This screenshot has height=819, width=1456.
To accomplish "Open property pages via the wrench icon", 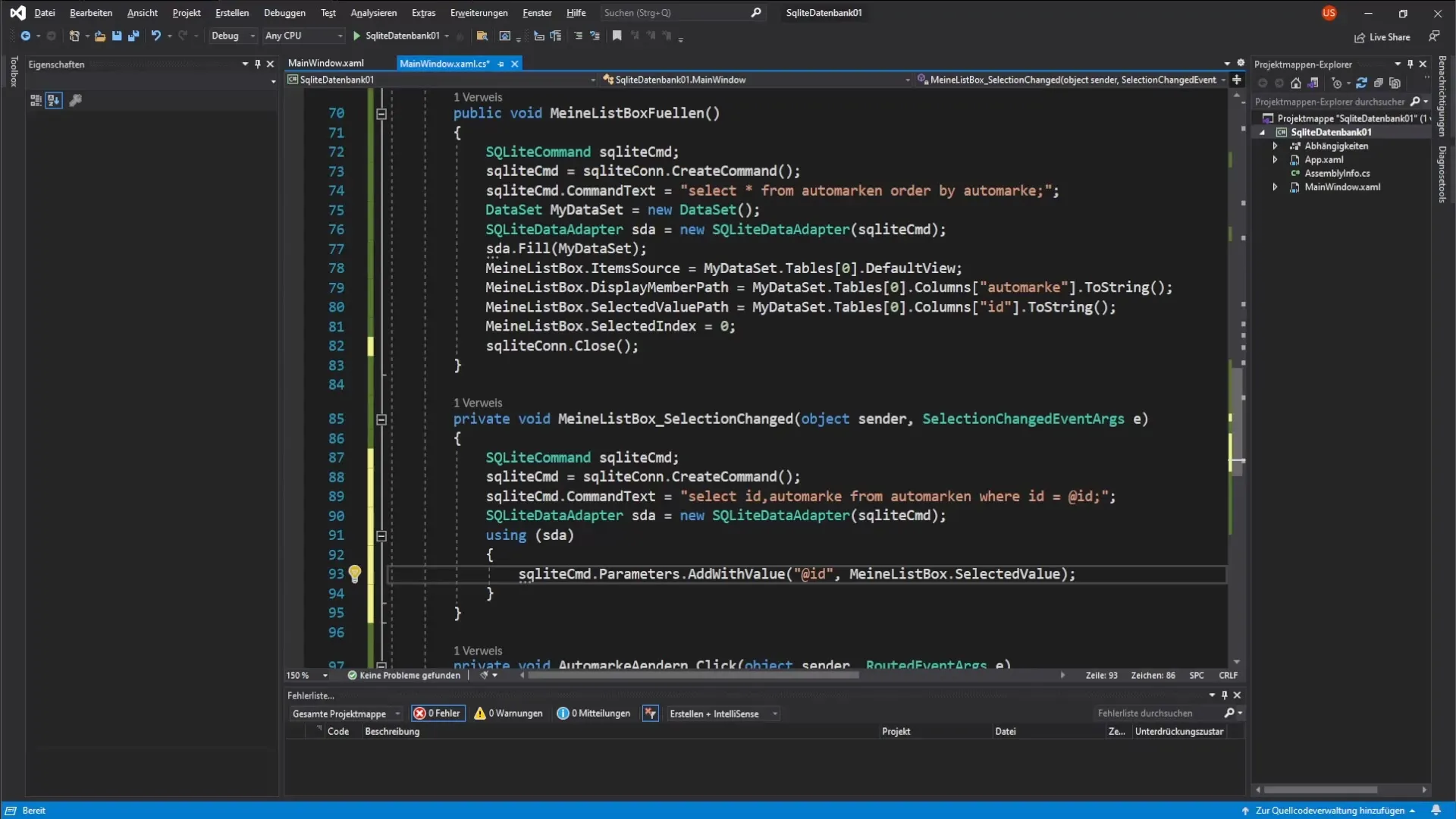I will coord(75,100).
